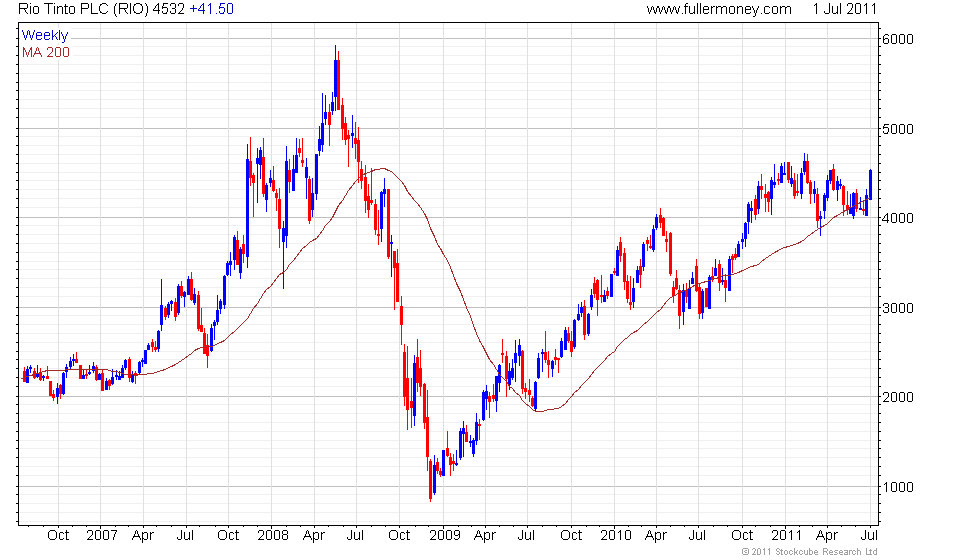Image resolution: width=960 pixels, height=560 pixels.
Task: Click the 'Oct' label before 2007
Action: tap(58, 536)
